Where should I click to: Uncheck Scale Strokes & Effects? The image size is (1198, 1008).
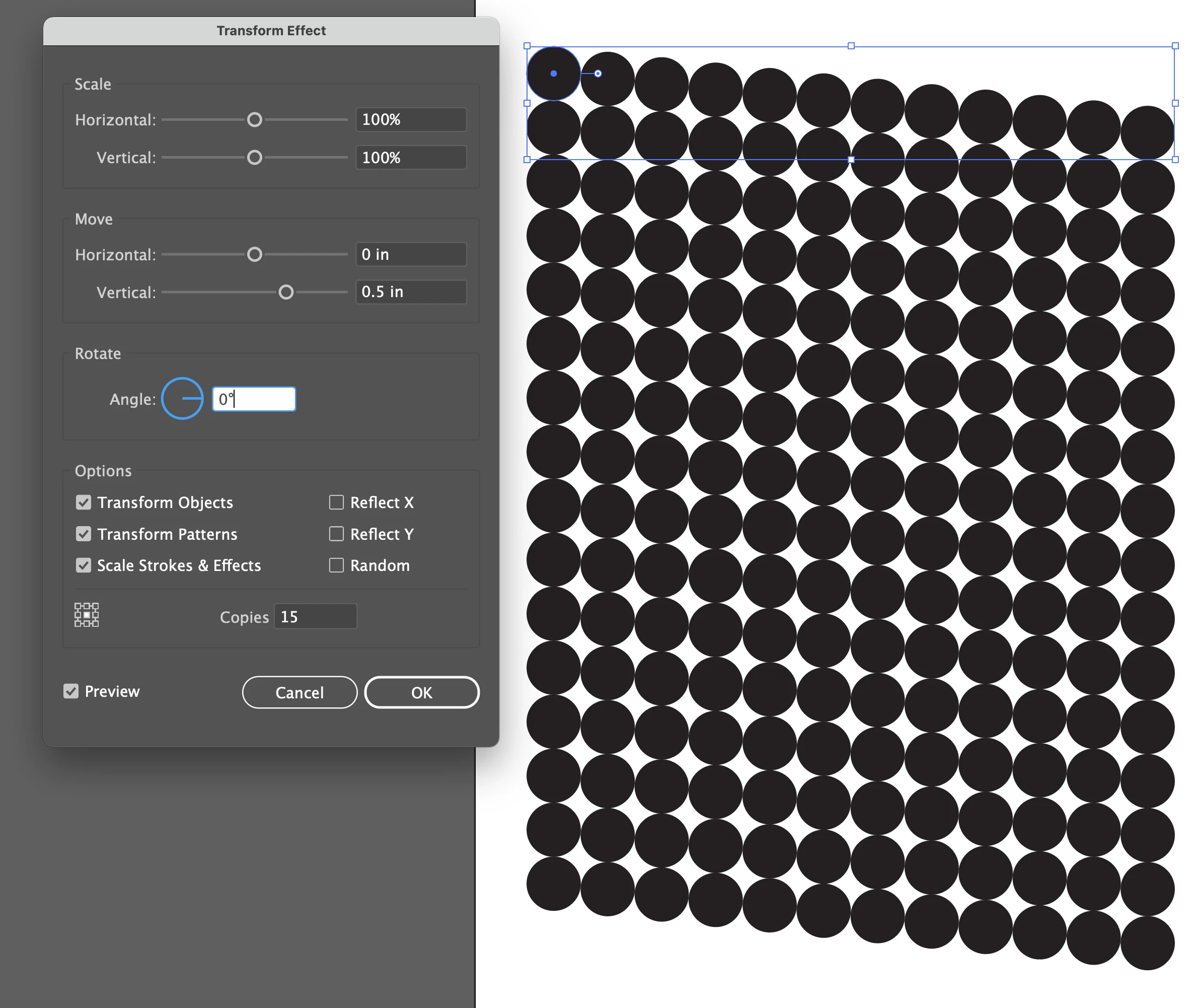pyautogui.click(x=84, y=565)
